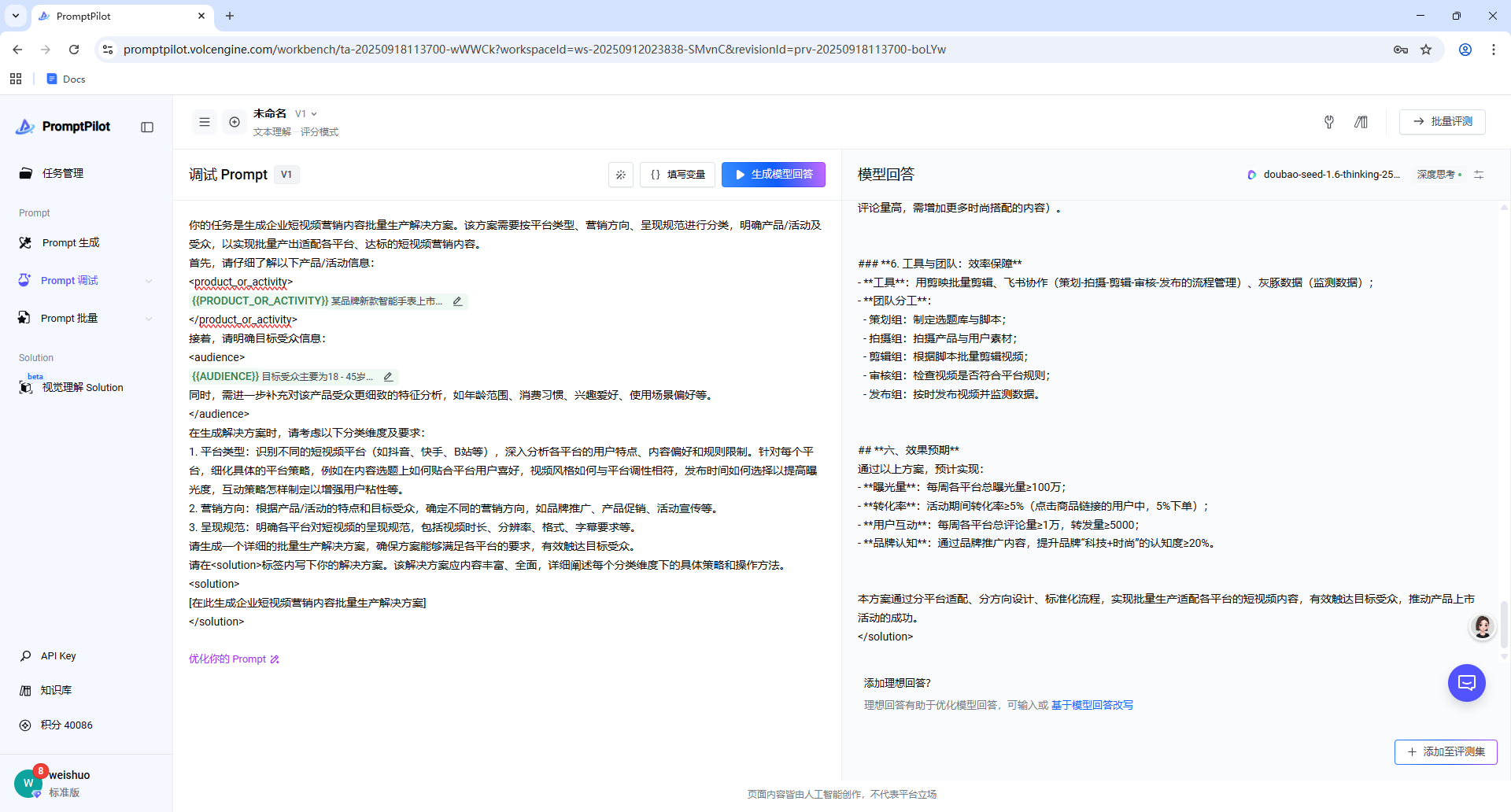Open the tab search dropdown arrow
Screen dimensions: 1511x812
(x=16, y=16)
